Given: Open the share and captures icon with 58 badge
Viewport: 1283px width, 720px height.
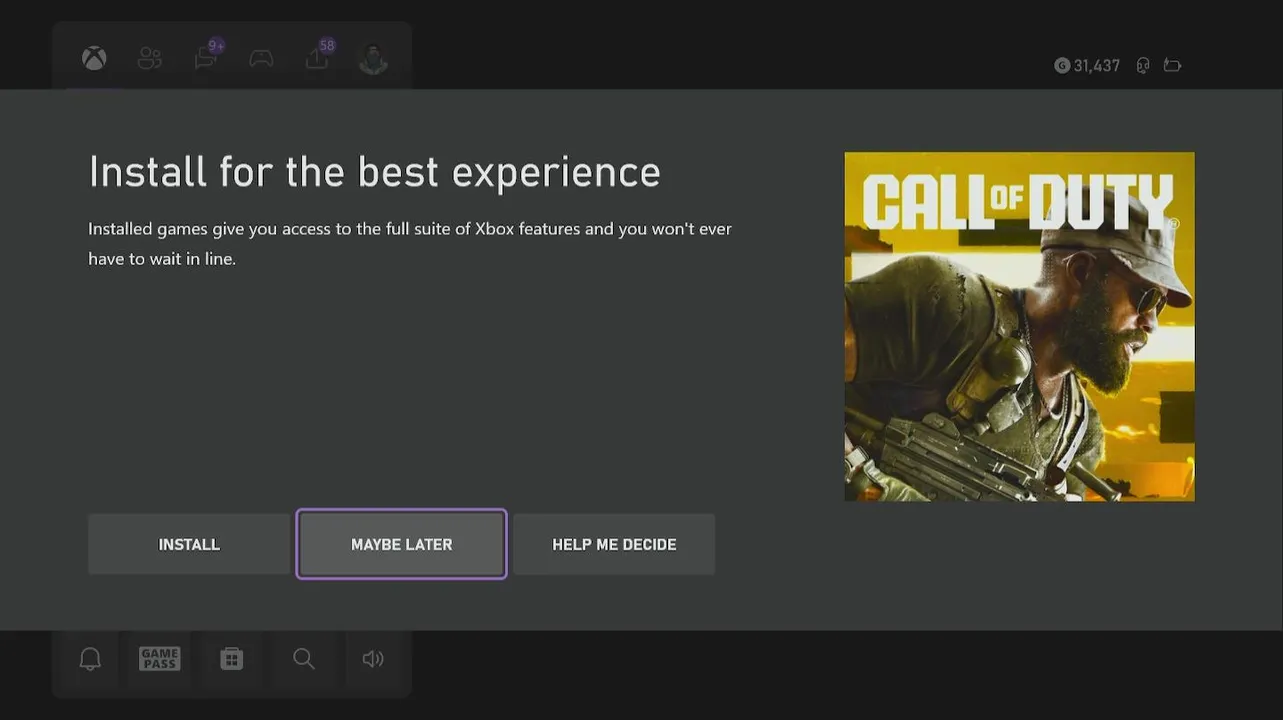Looking at the screenshot, I should [318, 56].
